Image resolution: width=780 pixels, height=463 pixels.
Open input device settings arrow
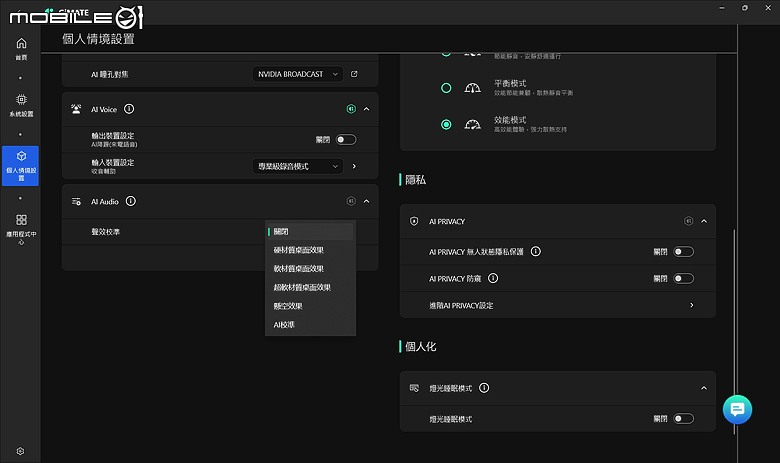354,166
